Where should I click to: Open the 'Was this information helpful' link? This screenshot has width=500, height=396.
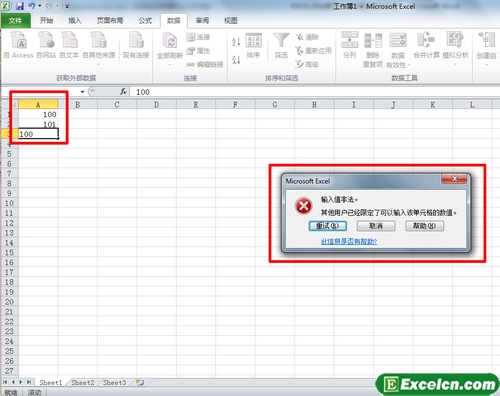point(349,241)
